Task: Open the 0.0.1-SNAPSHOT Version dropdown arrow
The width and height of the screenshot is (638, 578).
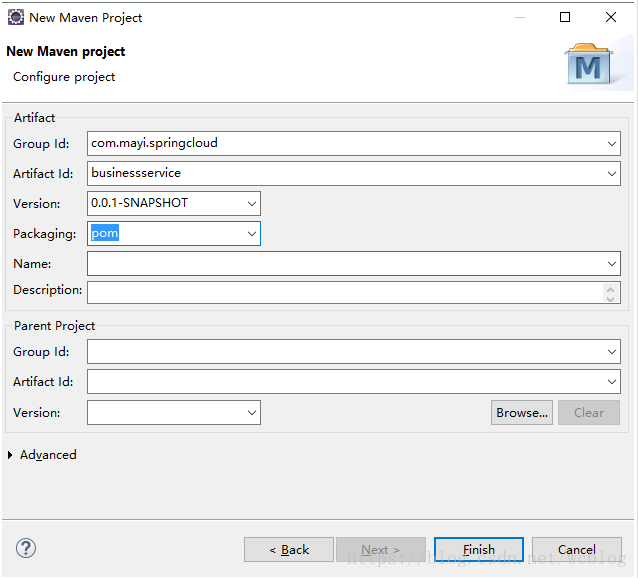Action: click(252, 203)
